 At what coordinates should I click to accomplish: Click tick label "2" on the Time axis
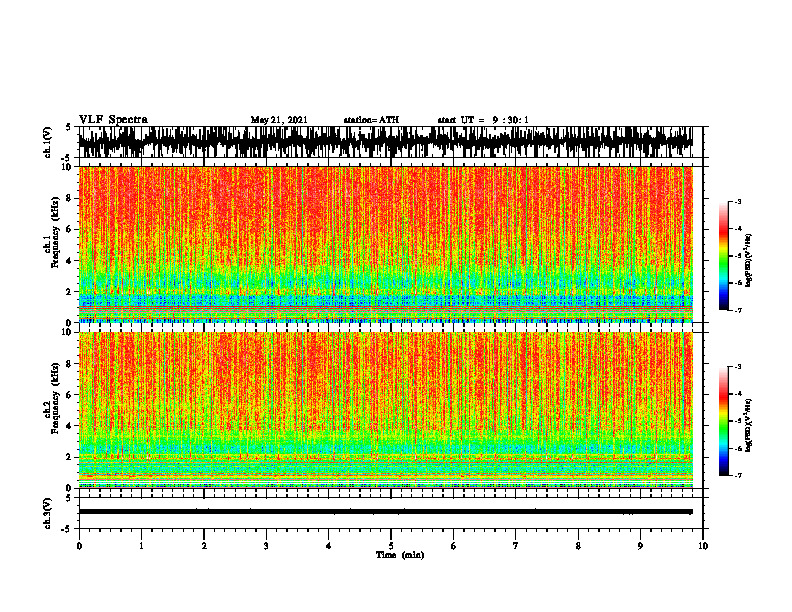(204, 546)
